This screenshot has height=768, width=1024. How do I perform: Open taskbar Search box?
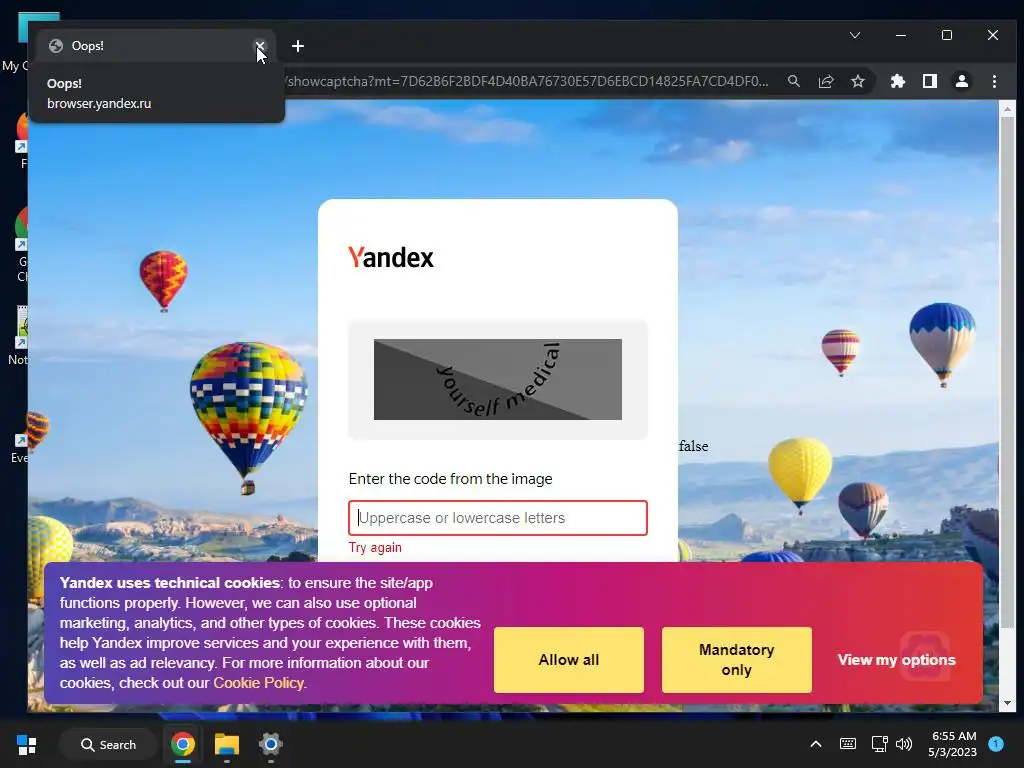[x=108, y=744]
